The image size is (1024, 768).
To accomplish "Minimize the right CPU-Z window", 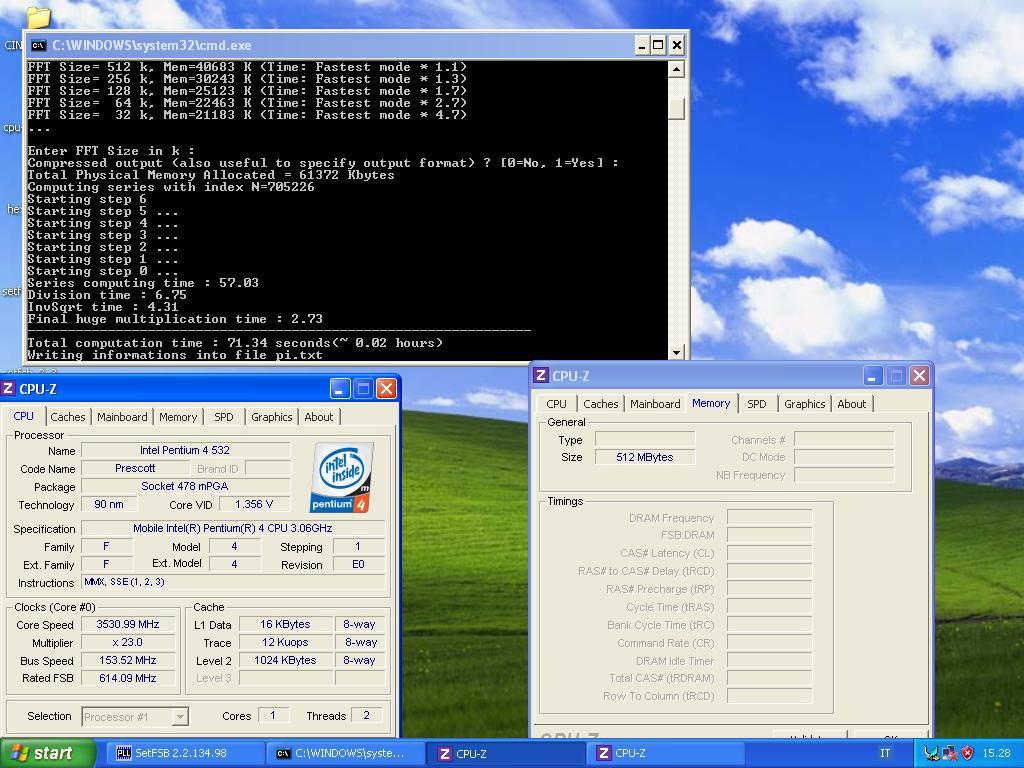I will click(872, 376).
